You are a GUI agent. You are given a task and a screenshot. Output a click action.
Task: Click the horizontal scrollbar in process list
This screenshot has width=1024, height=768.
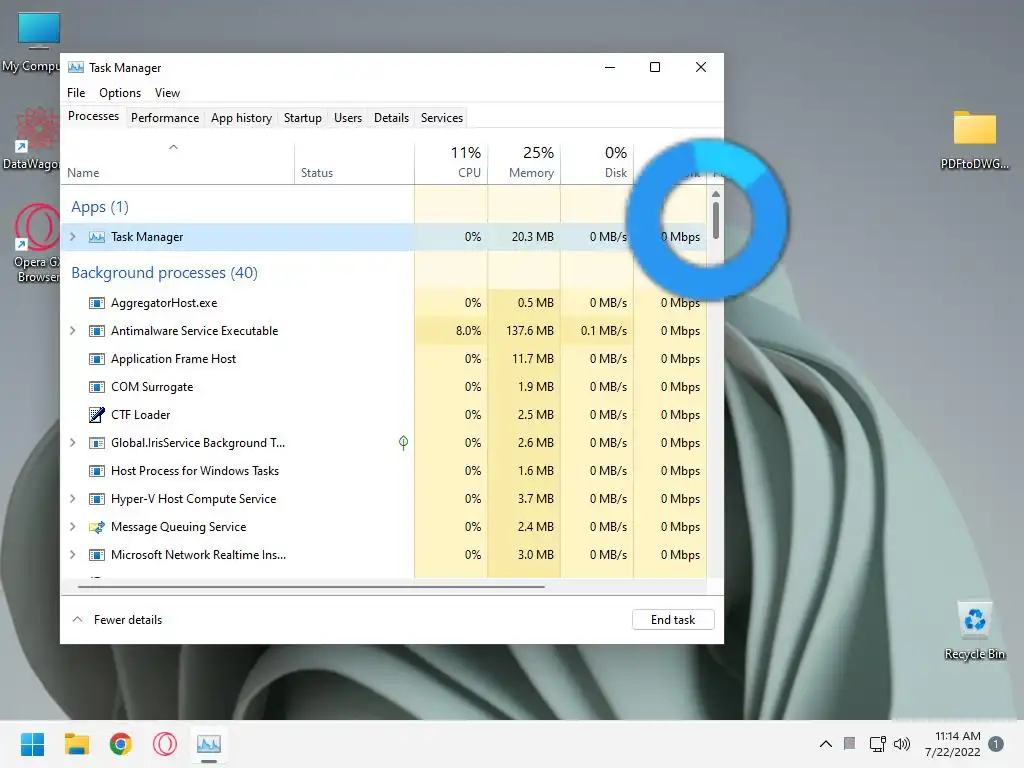[311, 587]
